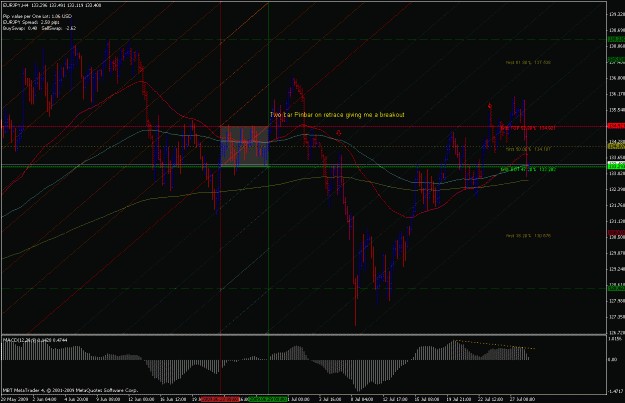Click the MACD(12,26,9) indicator label
The height and width of the screenshot is (403, 625).
coord(35,340)
